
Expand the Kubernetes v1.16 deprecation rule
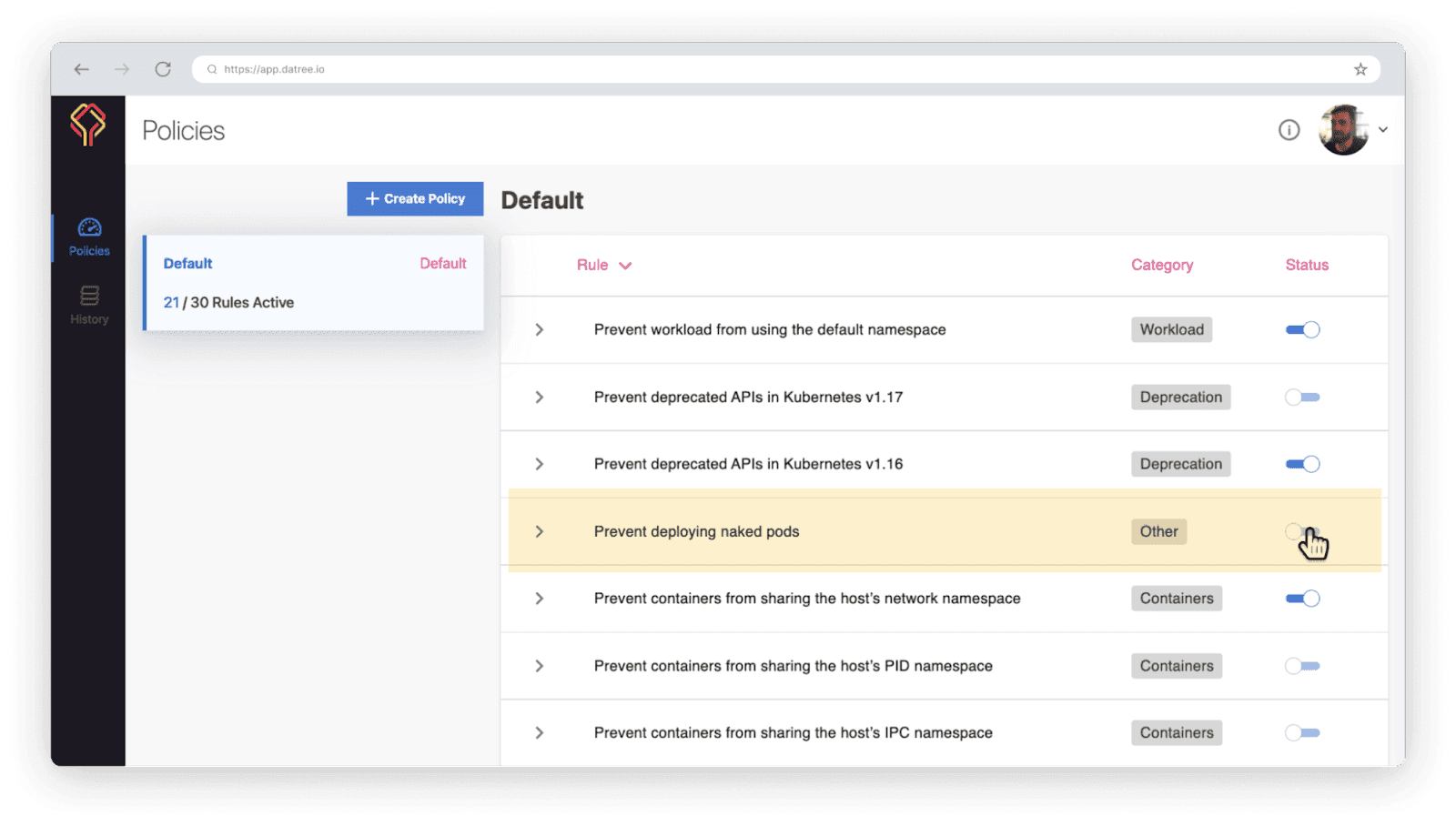tap(540, 464)
